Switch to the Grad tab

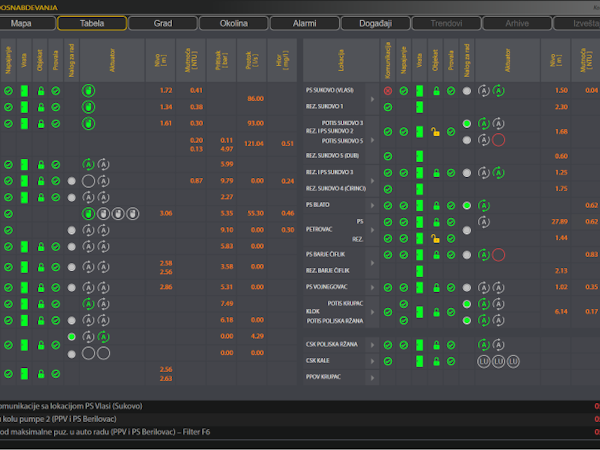tap(163, 23)
